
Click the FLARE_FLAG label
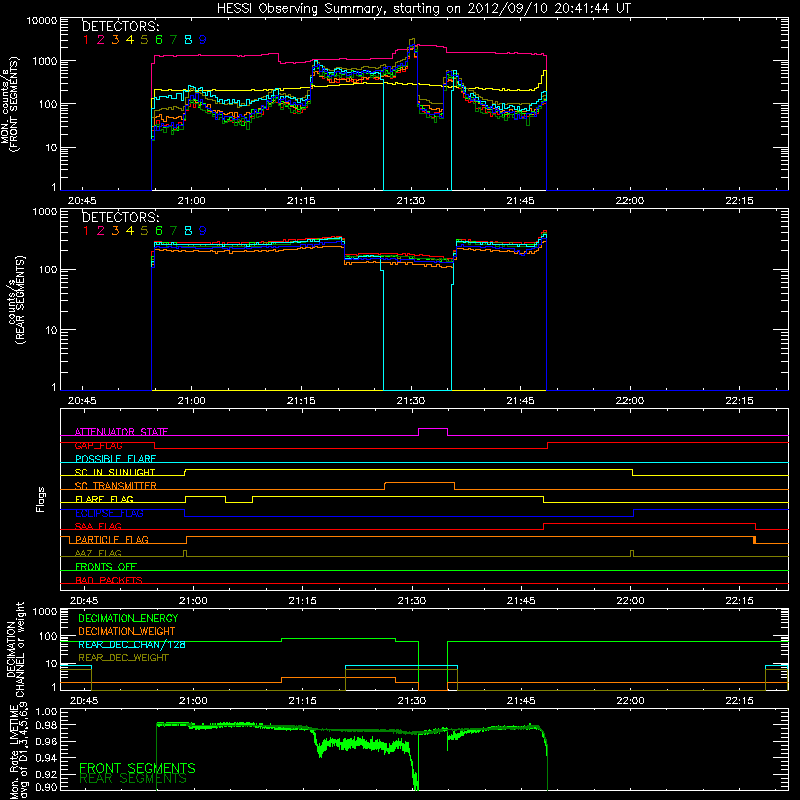pos(104,499)
